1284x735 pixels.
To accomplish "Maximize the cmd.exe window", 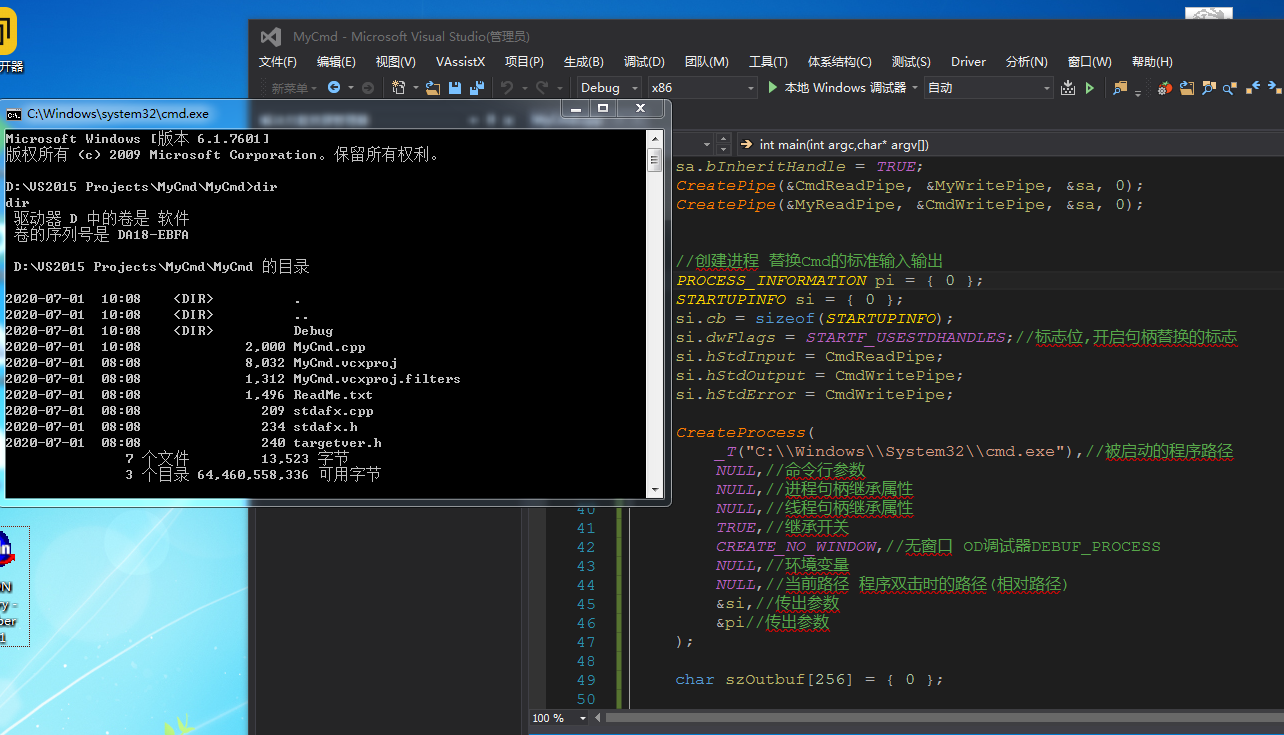I will point(603,108).
